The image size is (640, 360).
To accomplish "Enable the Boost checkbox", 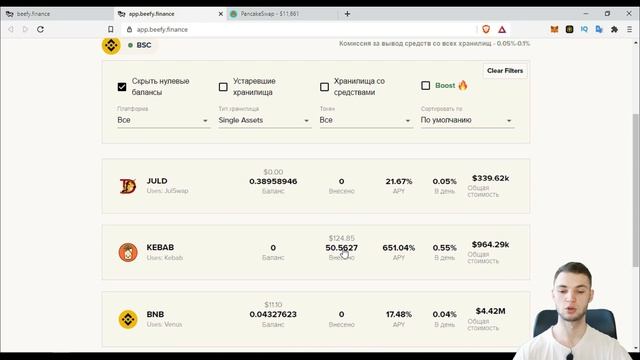I will pyautogui.click(x=425, y=85).
